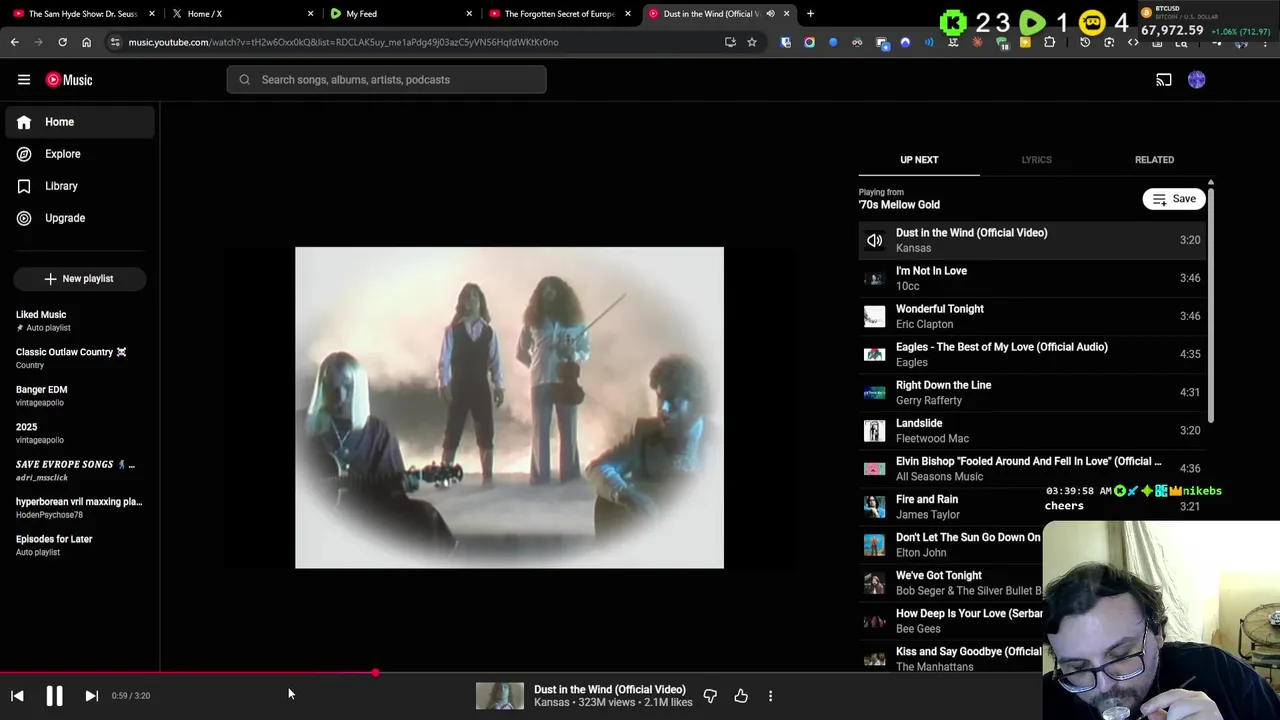This screenshot has width=1280, height=720.
Task: Open the account avatar menu
Action: (1197, 80)
